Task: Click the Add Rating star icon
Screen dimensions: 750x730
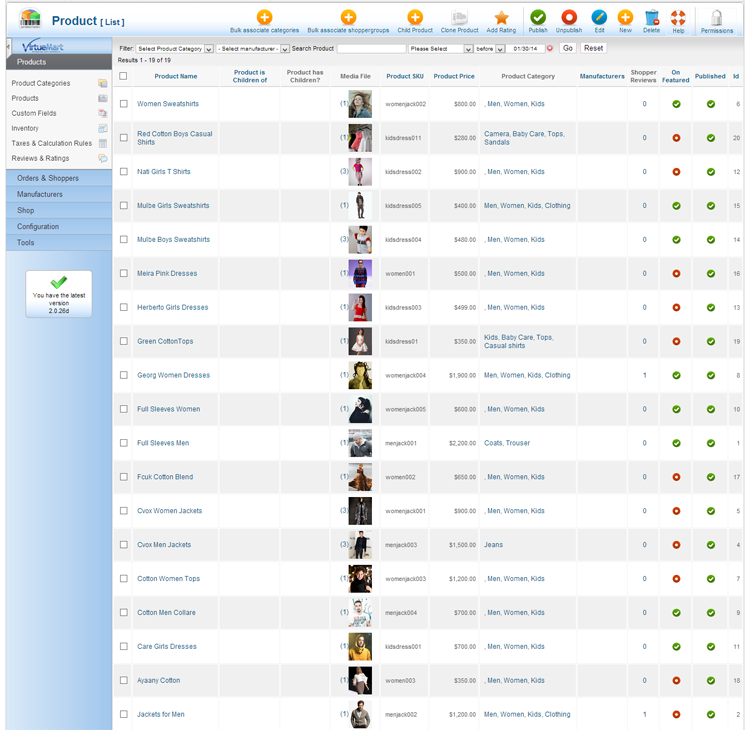Action: (501, 18)
